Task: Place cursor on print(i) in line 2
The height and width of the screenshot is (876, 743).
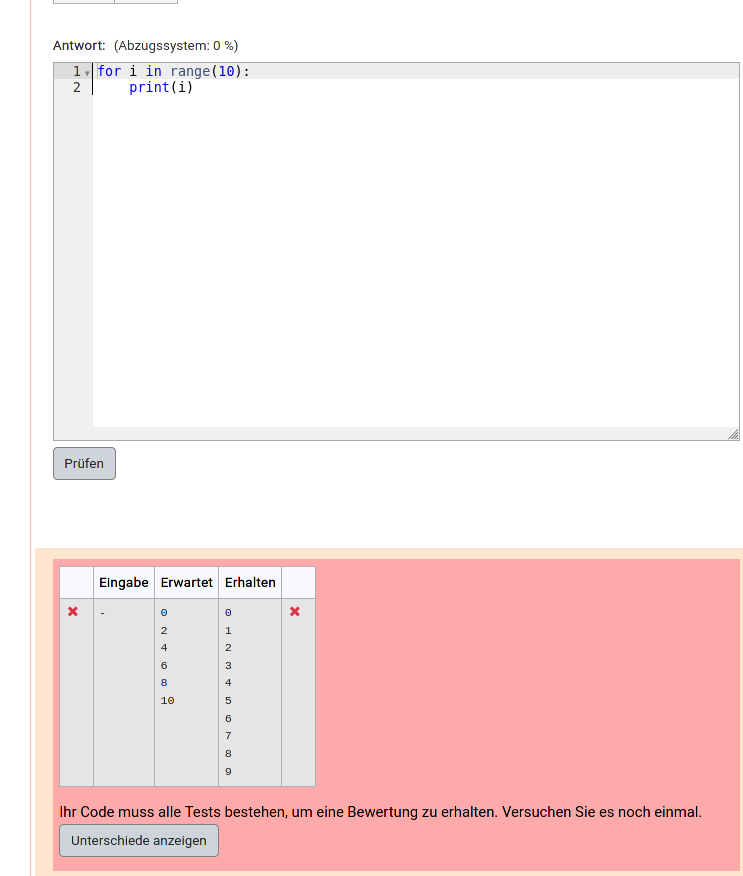Action: pos(160,88)
